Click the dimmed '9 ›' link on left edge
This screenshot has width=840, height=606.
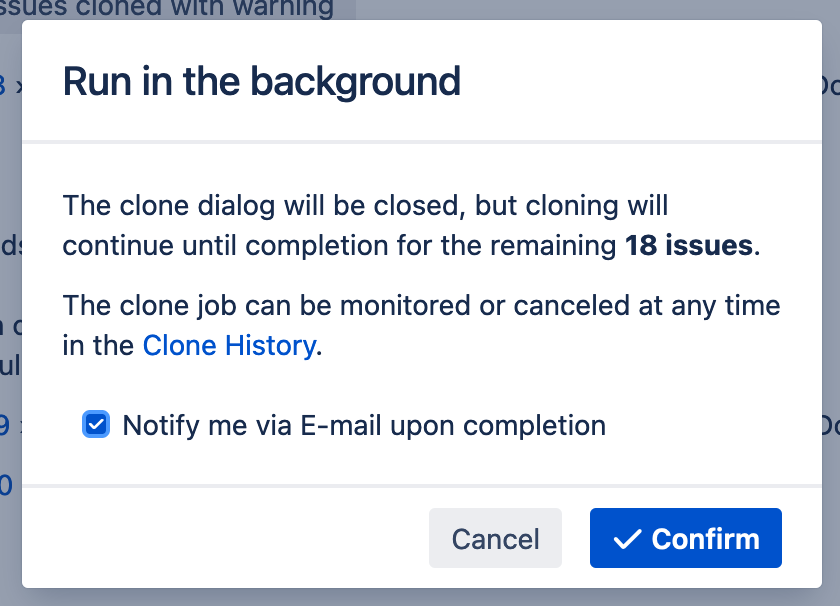point(8,426)
